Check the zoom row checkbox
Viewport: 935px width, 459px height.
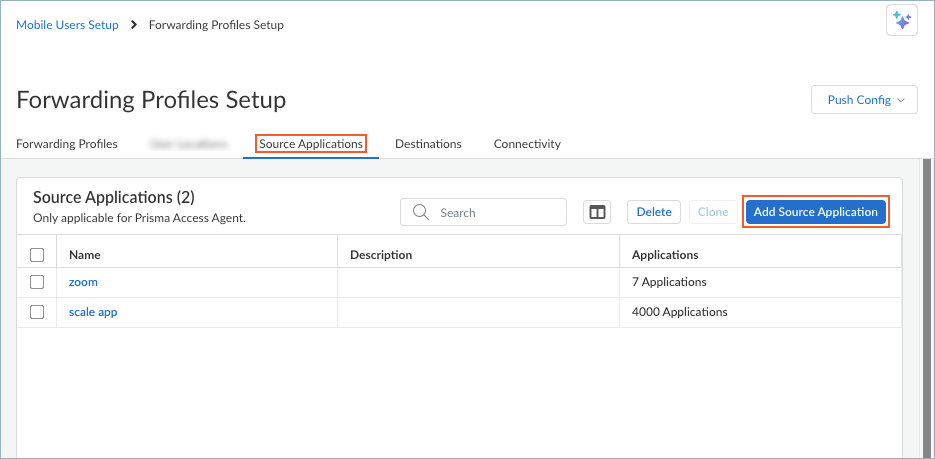tap(37, 282)
